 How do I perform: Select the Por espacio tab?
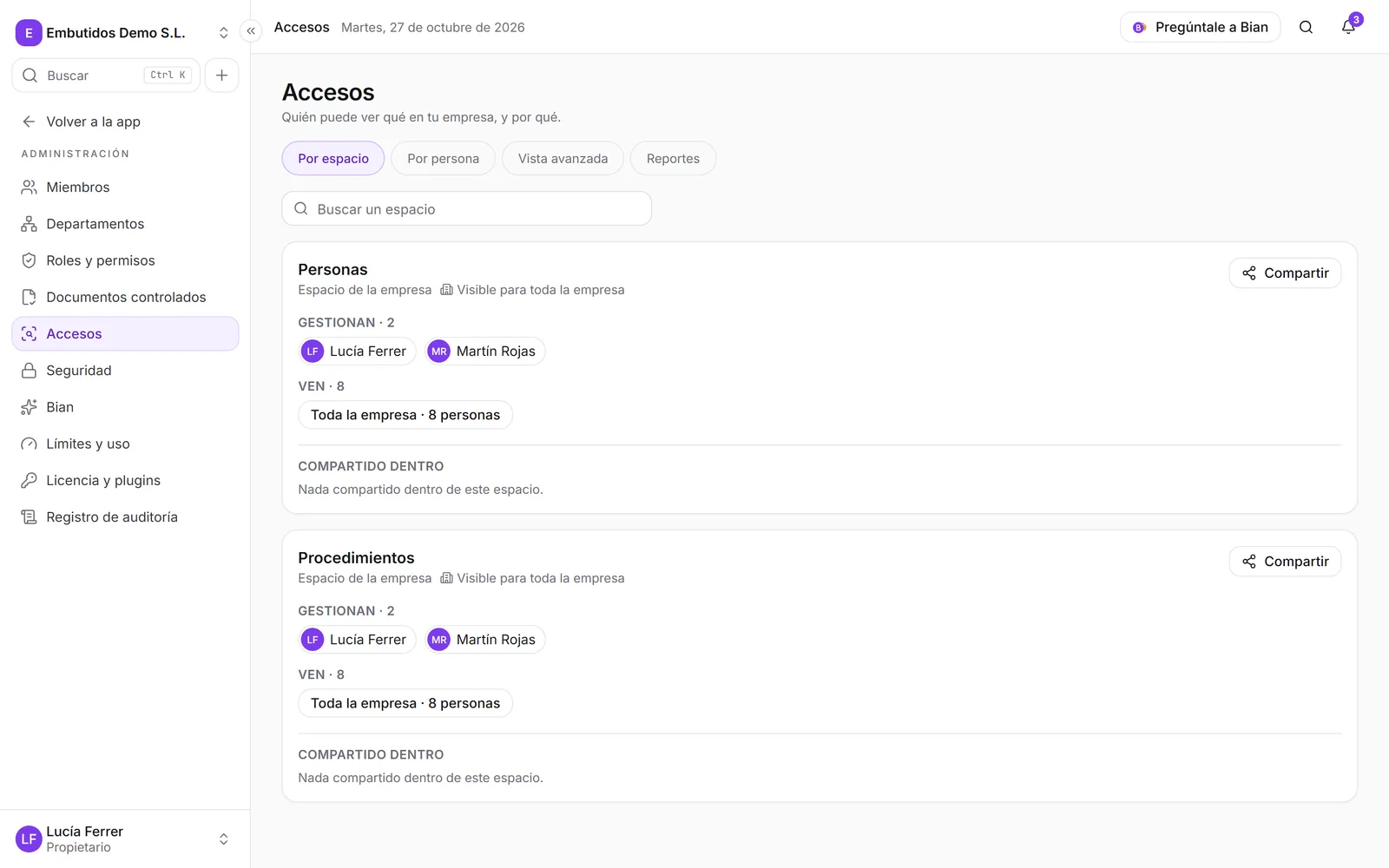(333, 159)
